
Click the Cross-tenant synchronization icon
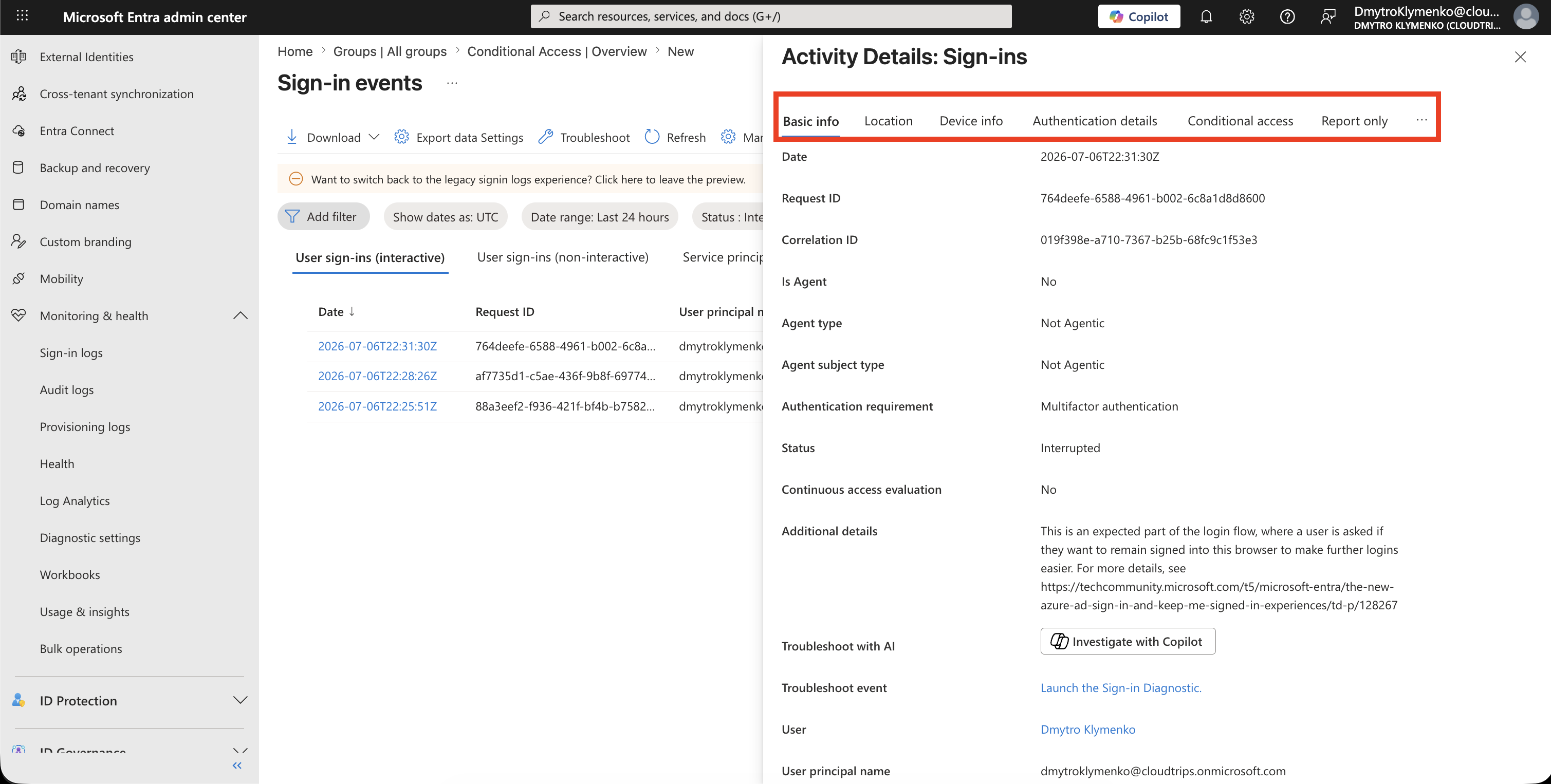pyautogui.click(x=19, y=94)
